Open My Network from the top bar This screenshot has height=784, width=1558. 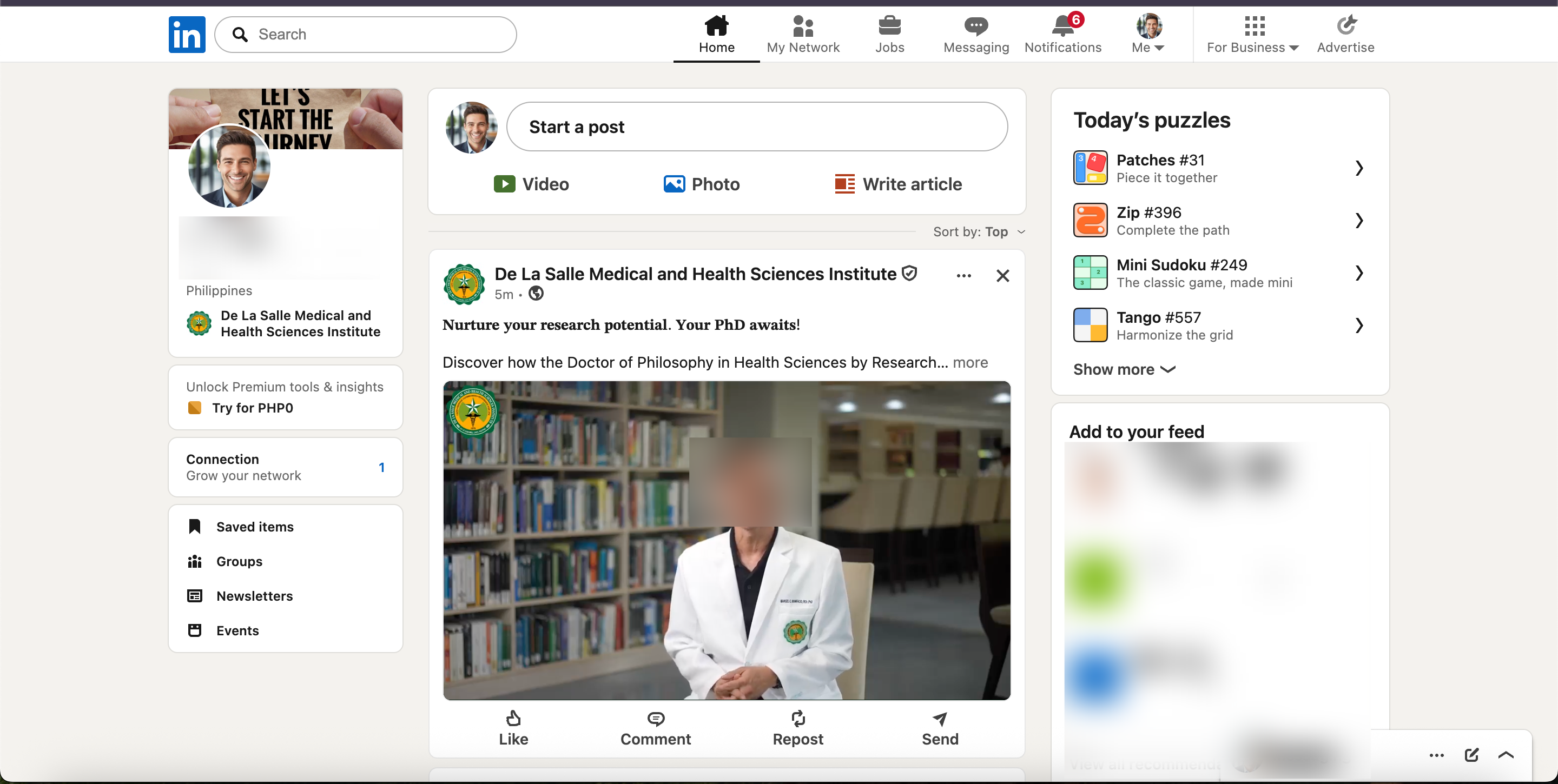tap(803, 34)
